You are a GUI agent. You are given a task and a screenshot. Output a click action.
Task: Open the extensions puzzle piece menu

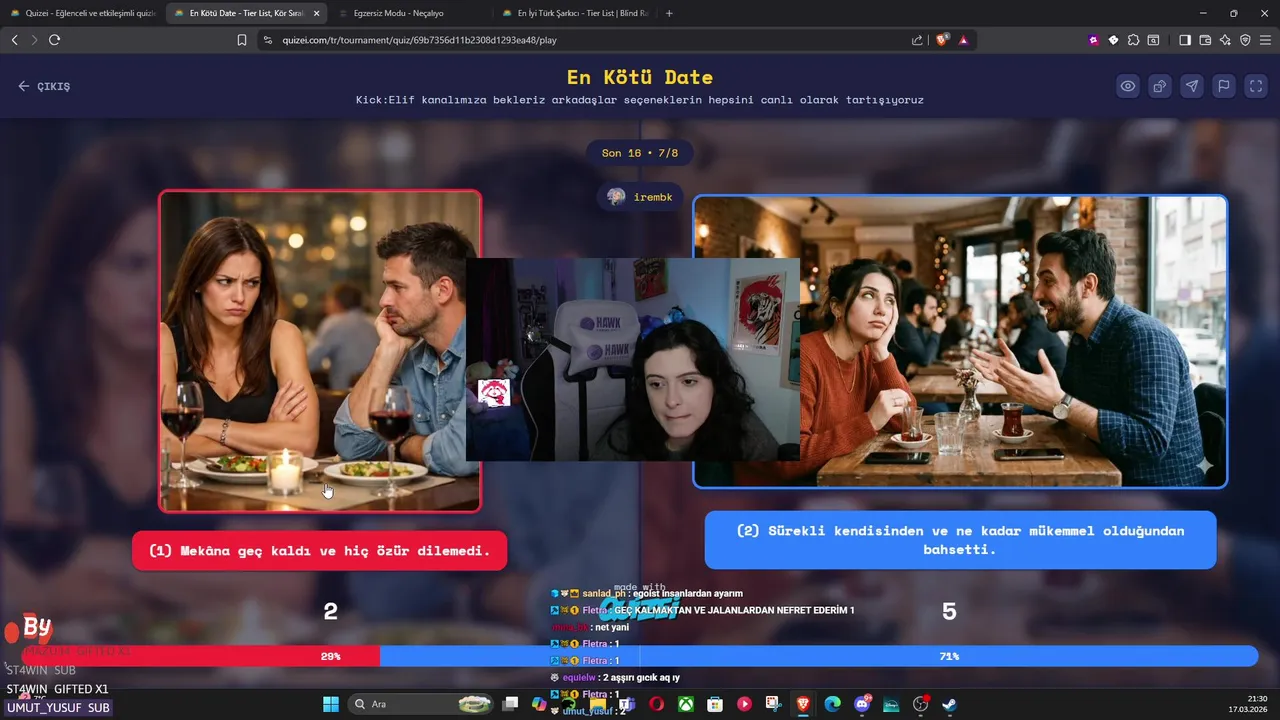1133,40
